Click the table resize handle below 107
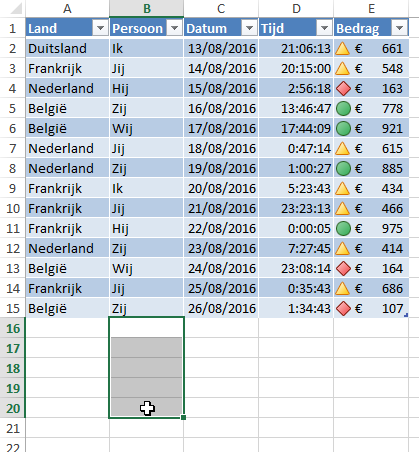The width and height of the screenshot is (419, 452). pos(406,315)
